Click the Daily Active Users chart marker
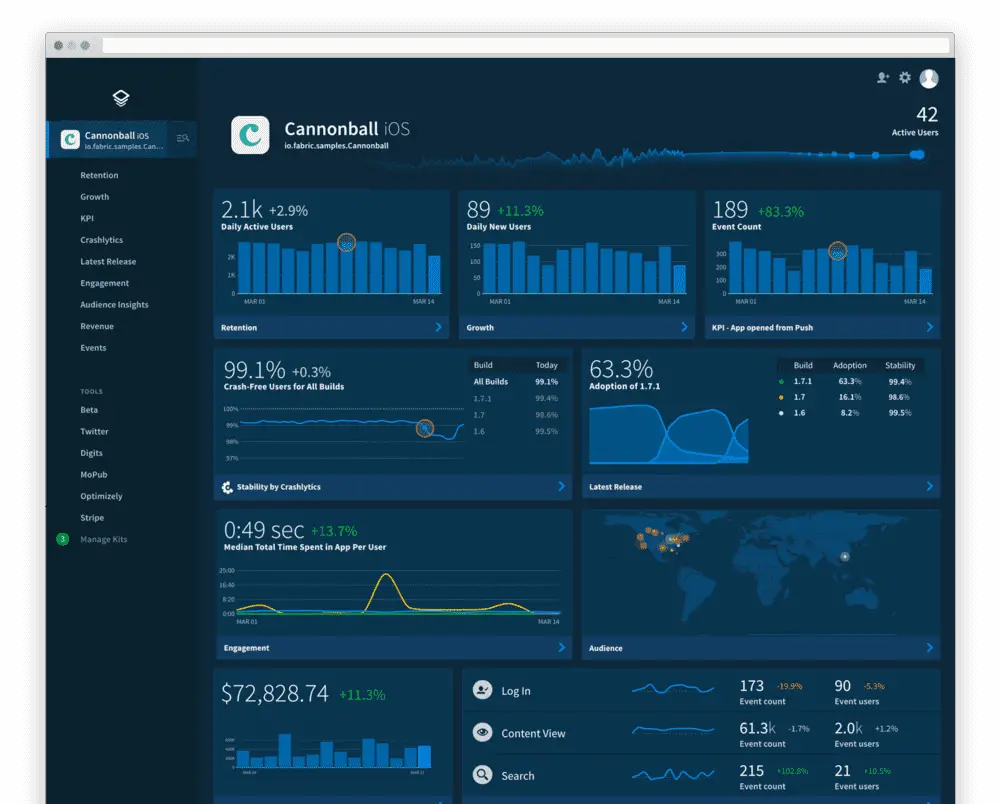Screen dimensions: 1000x804 coord(346,242)
